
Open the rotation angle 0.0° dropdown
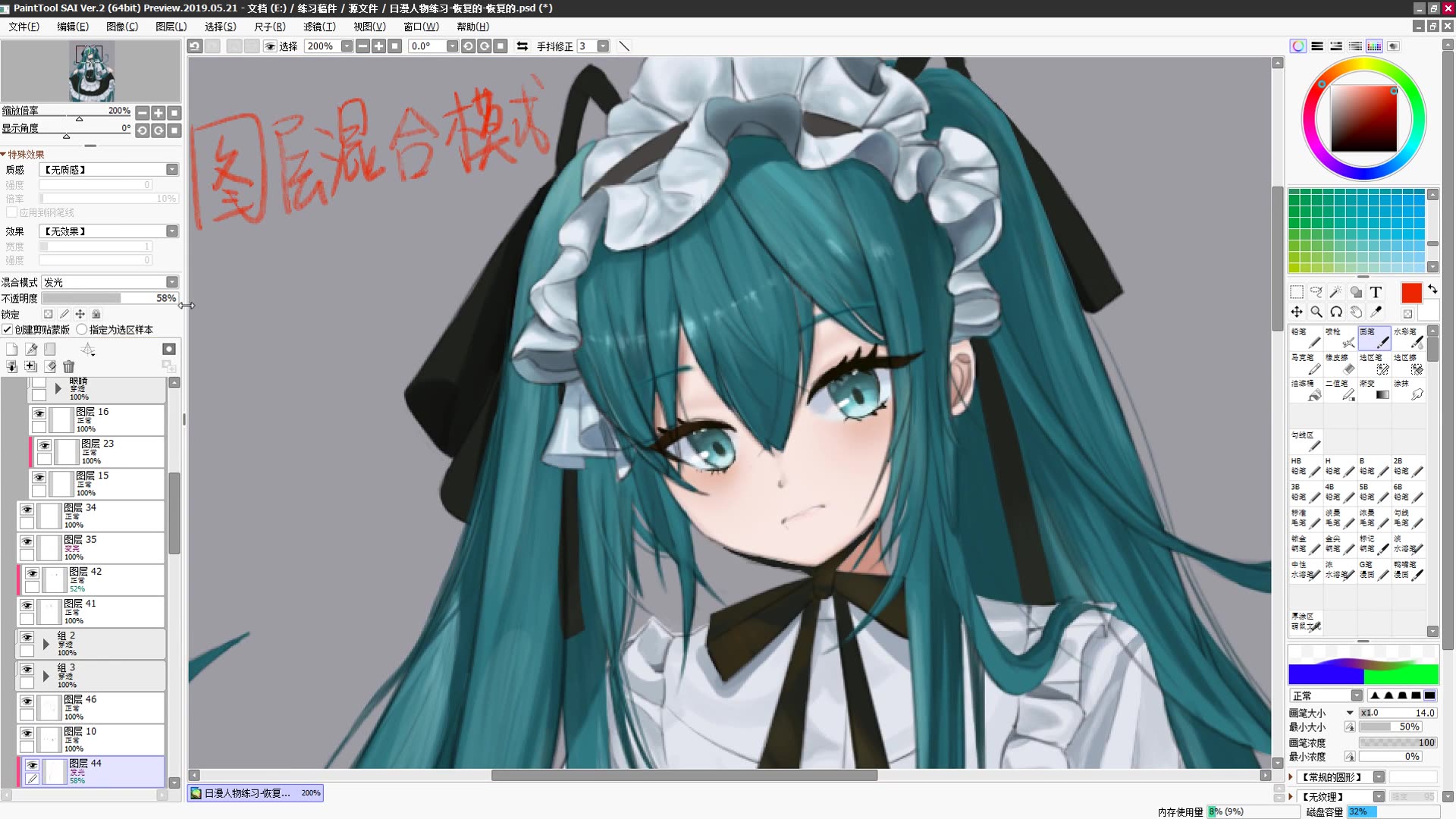click(452, 46)
